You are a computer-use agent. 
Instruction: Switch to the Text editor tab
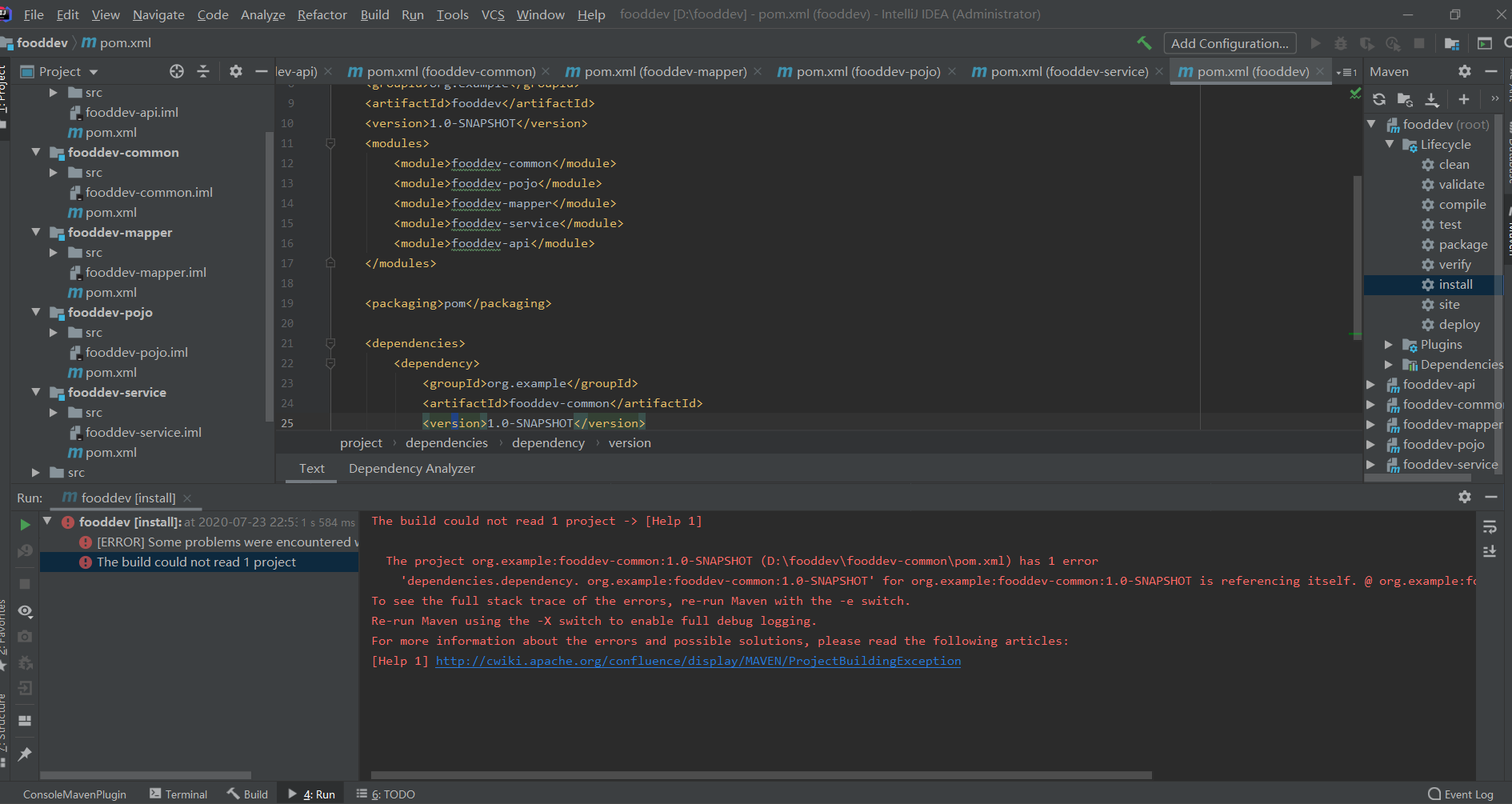(x=312, y=468)
